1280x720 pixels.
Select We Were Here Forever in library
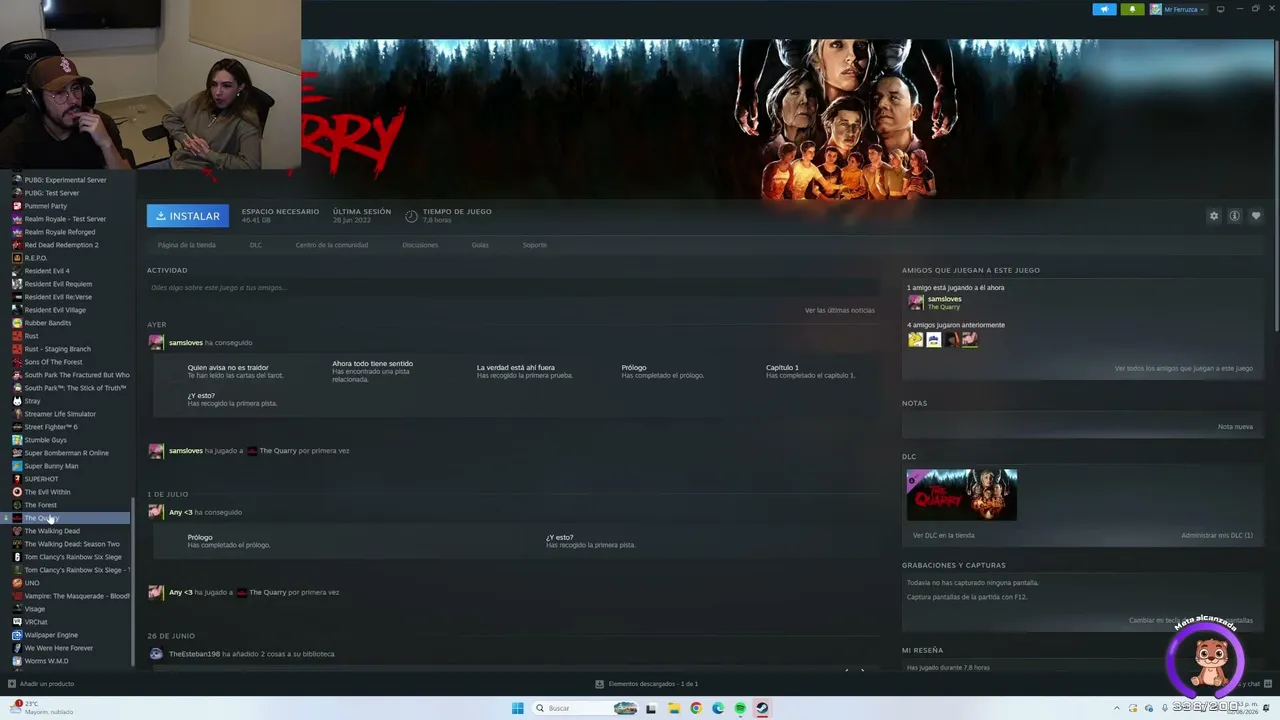(x=59, y=648)
